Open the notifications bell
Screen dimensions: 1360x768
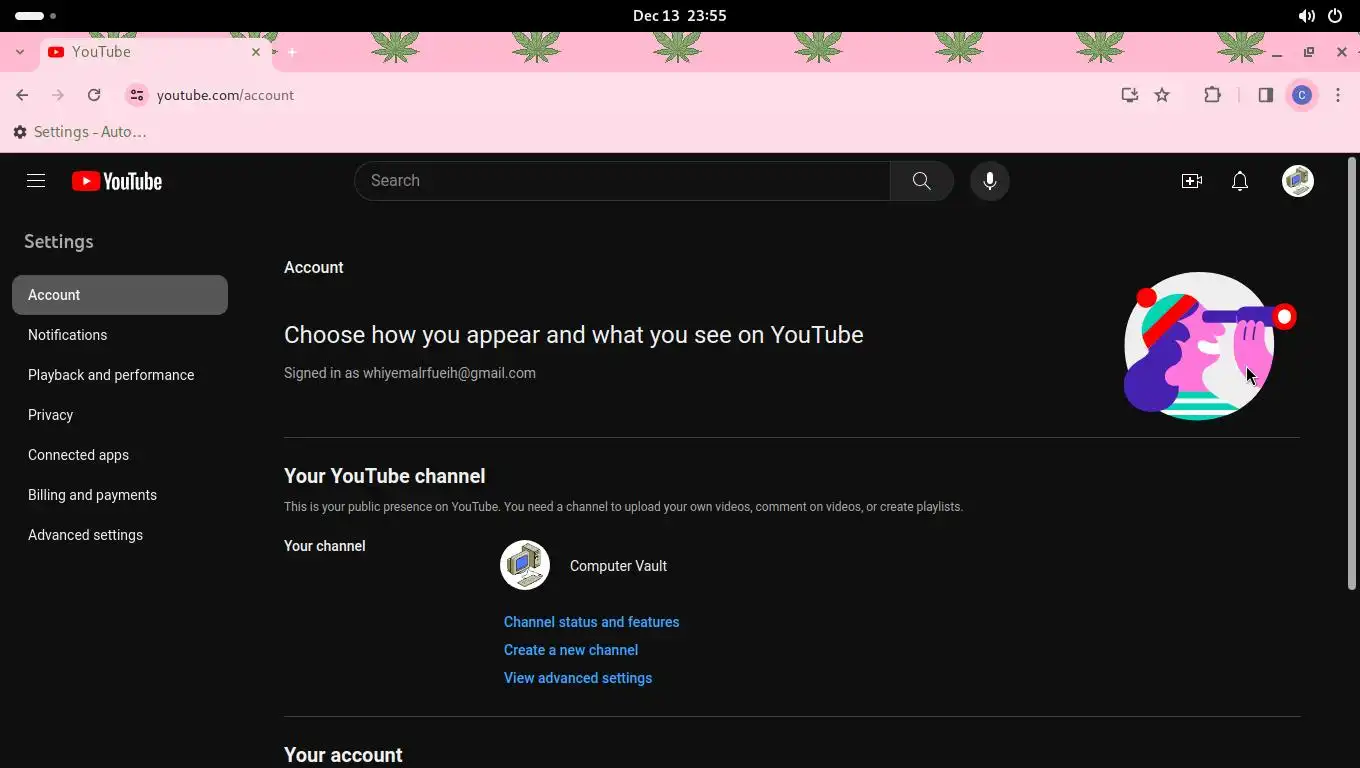(x=1240, y=181)
